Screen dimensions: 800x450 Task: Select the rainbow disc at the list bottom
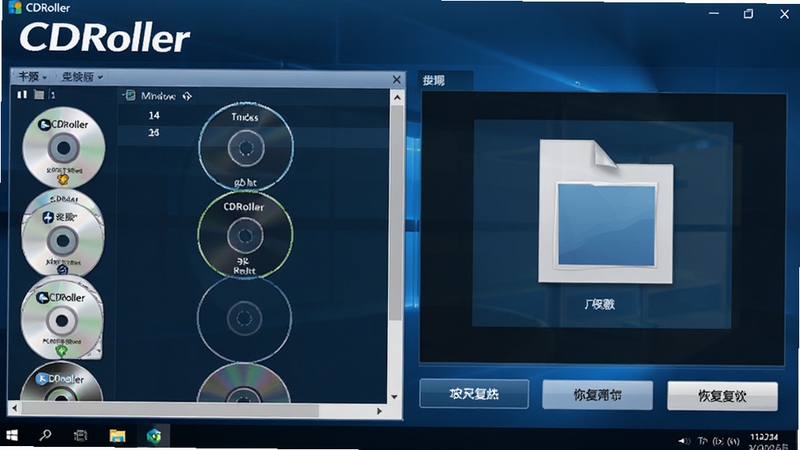[243, 383]
